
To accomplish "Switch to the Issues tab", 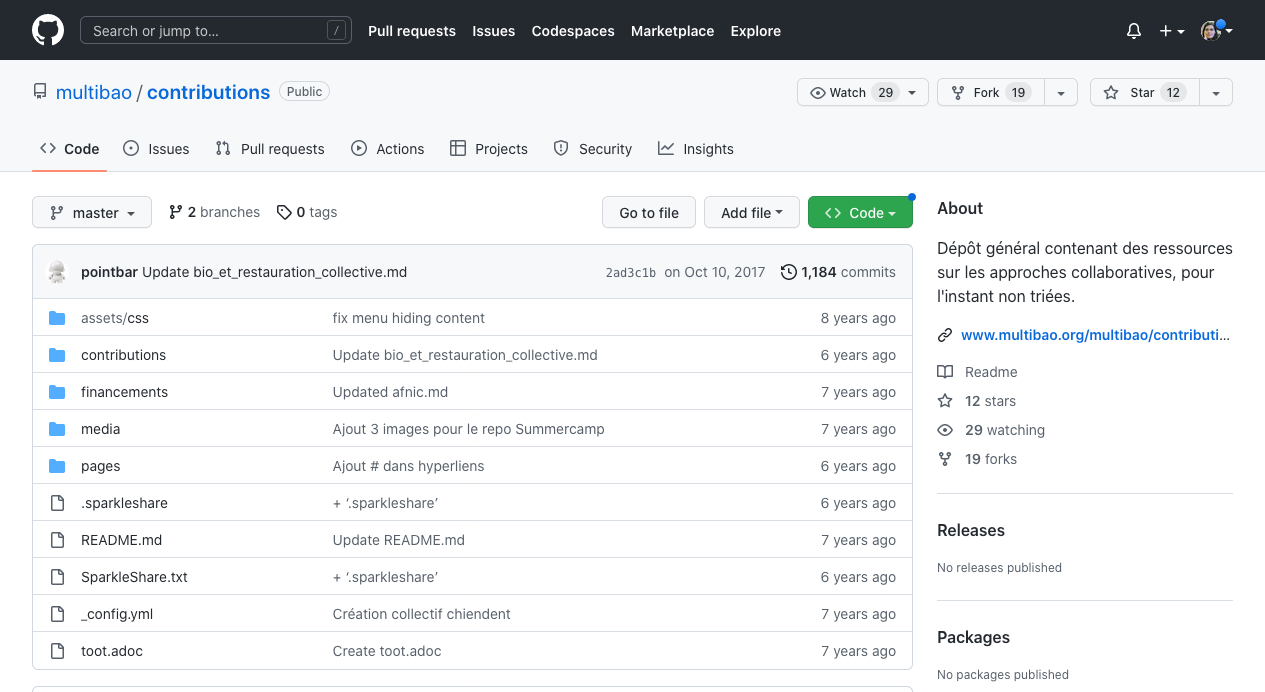I will pos(156,149).
